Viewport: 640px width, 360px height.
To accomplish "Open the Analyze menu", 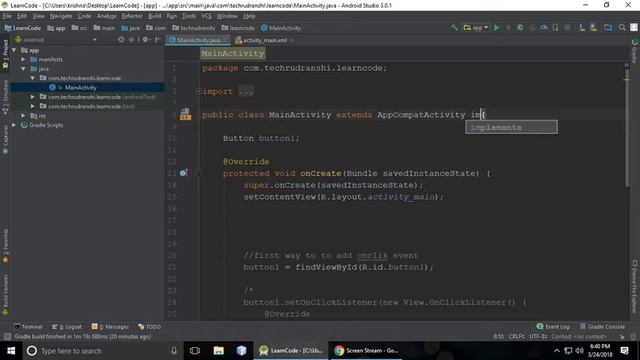I will point(107,16).
